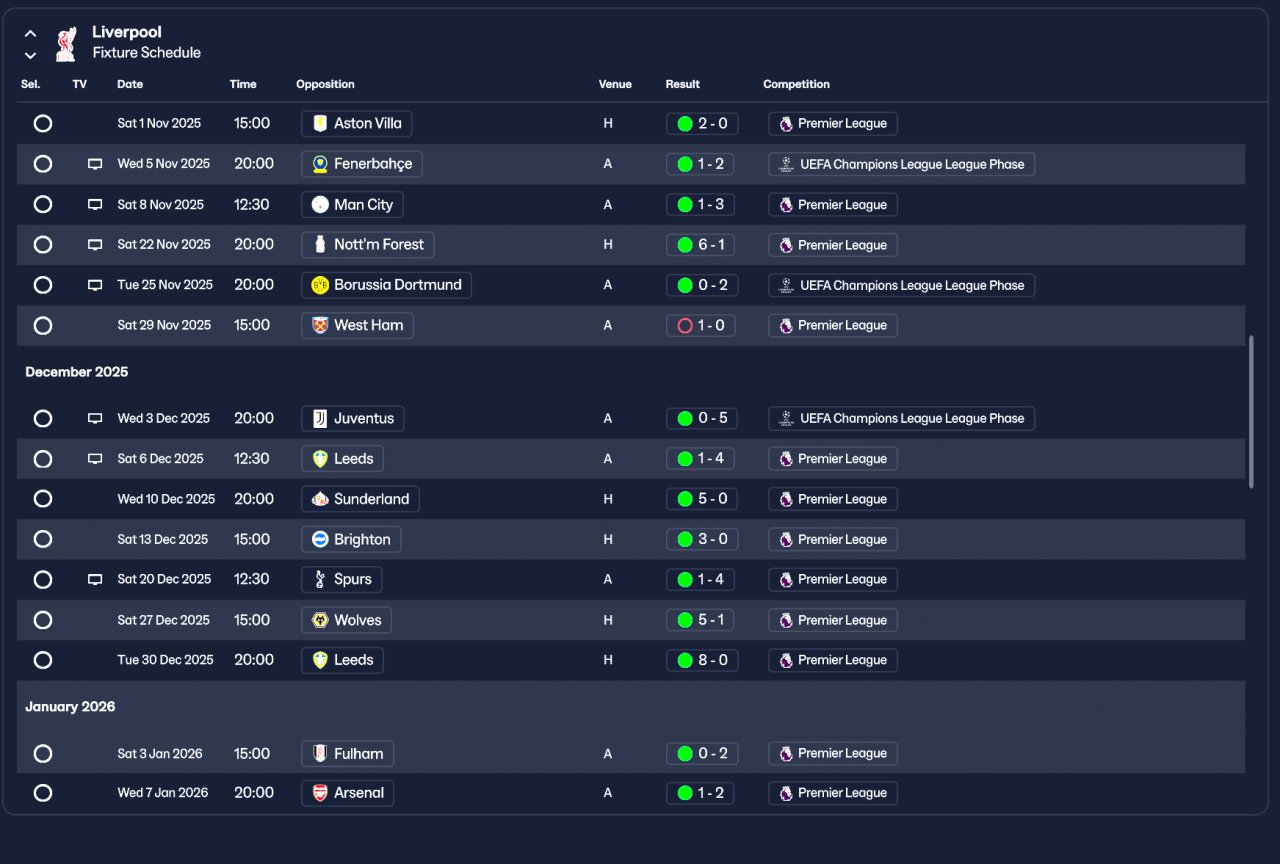The image size is (1280, 864).
Task: Click the Wolves club badge icon
Action: [320, 620]
